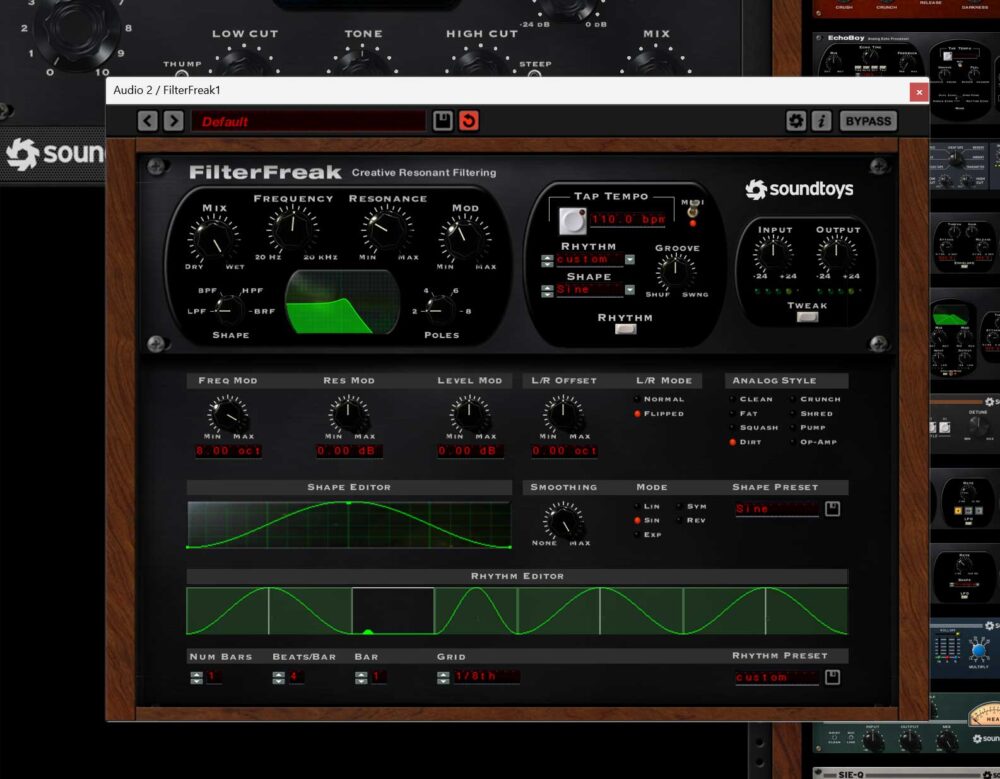The image size is (1000, 779).
Task: Click the Rhythm up/down stepper in Tap Tempo panel
Action: pos(547,260)
